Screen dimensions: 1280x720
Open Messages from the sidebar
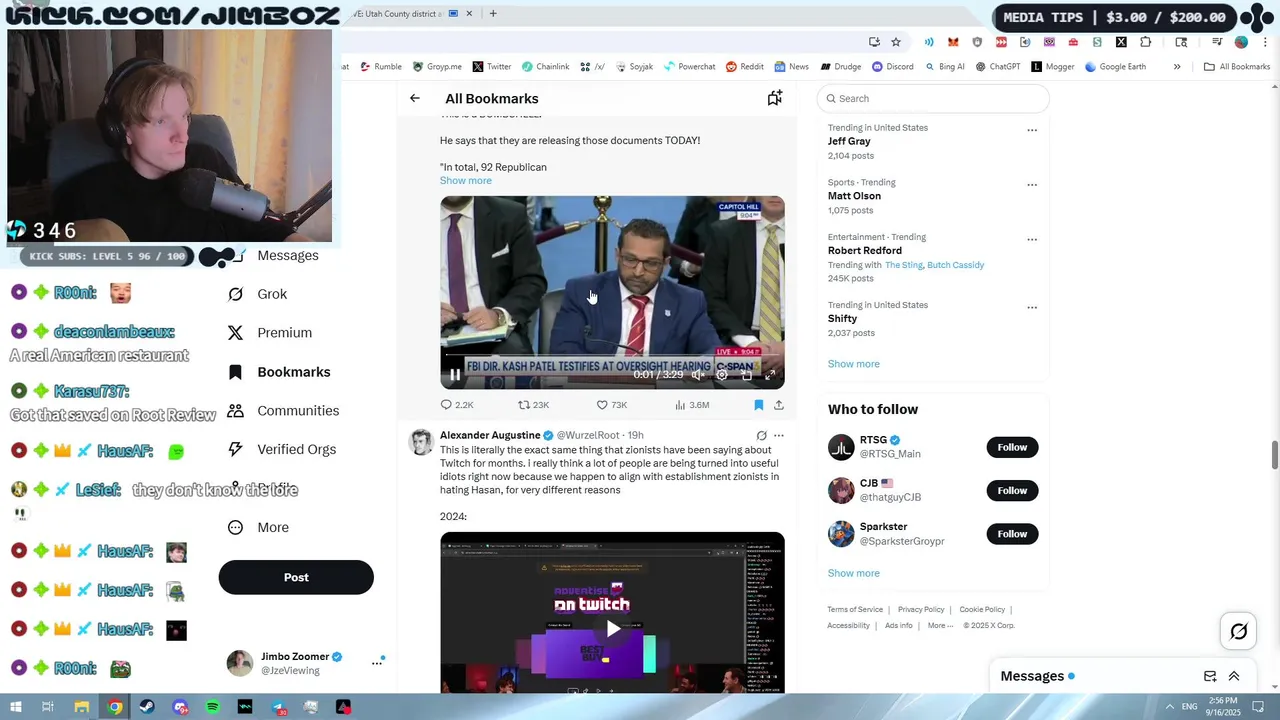[288, 255]
